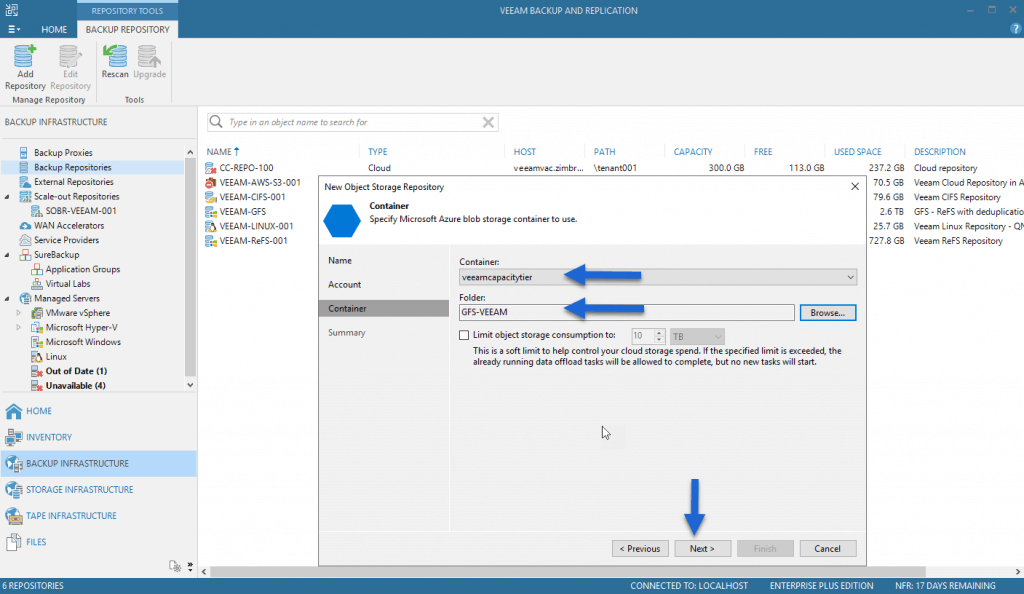Expand the VMware vSphere tree node
Screen dimensions: 1024x594
click(18, 313)
